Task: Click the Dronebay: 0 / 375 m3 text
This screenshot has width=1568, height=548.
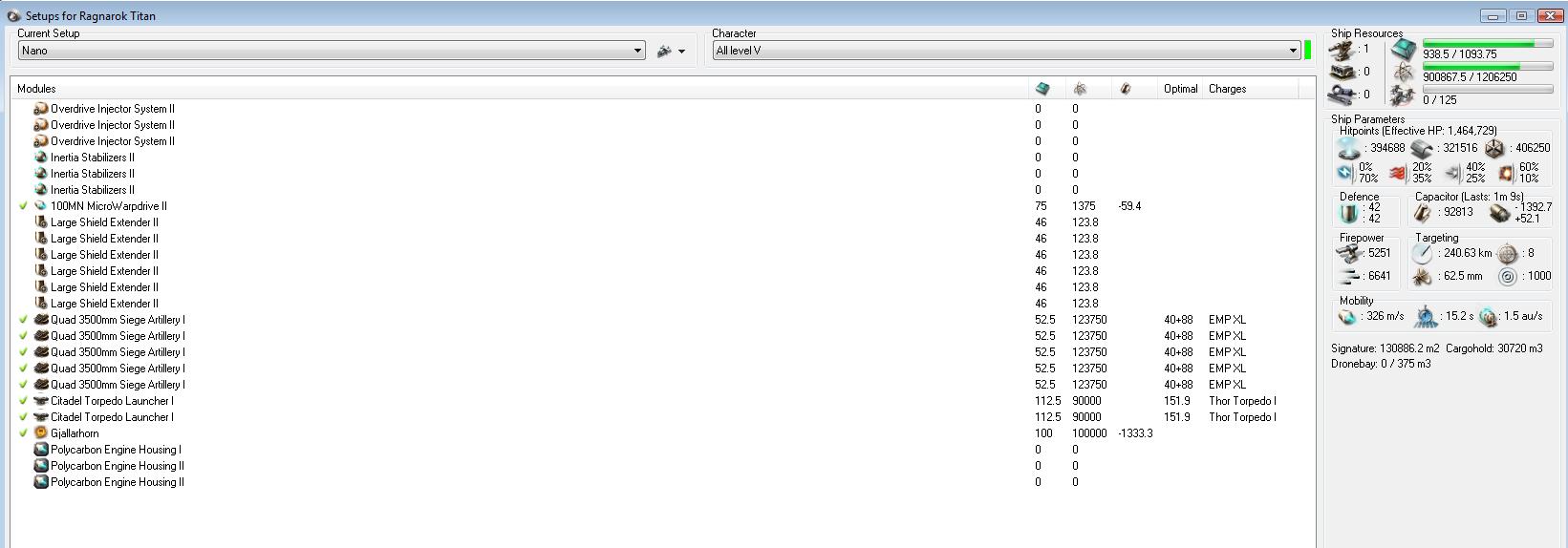Action: point(1381,364)
